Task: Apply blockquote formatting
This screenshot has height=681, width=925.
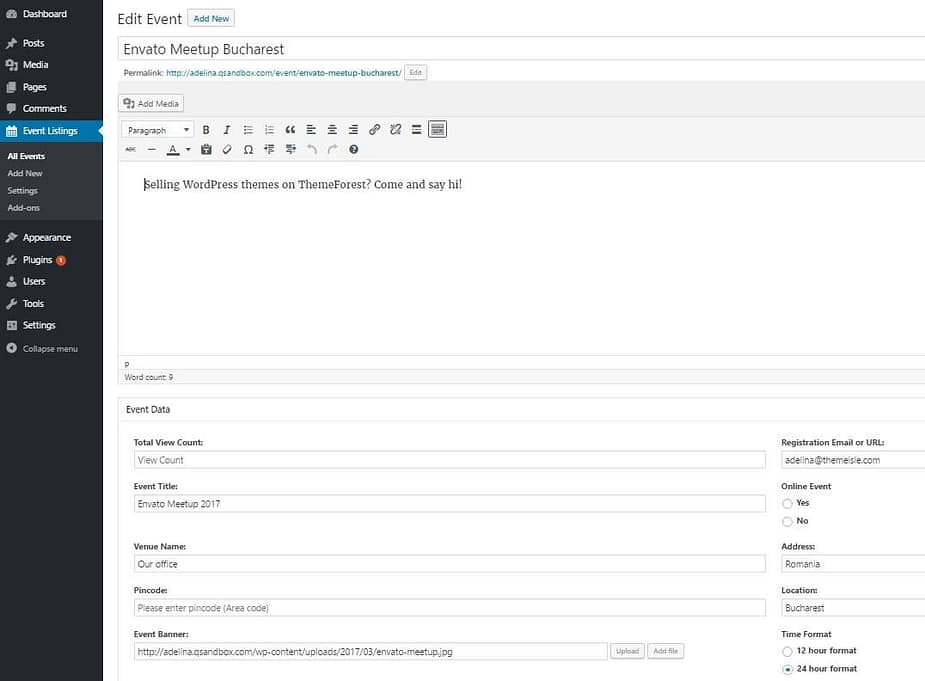Action: [x=290, y=129]
